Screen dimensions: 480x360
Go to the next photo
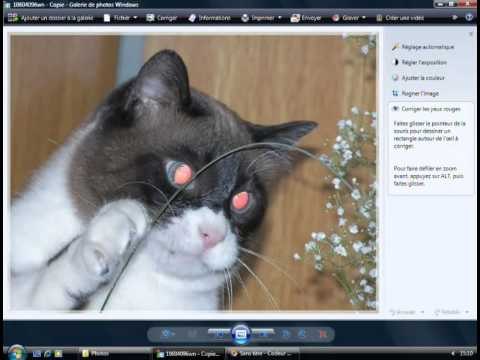pos(263,333)
